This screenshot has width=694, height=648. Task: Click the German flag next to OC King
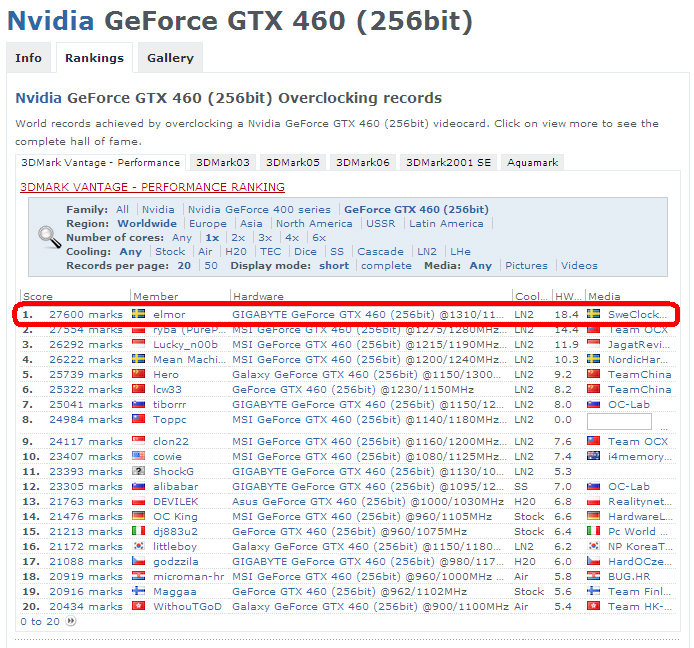click(139, 516)
